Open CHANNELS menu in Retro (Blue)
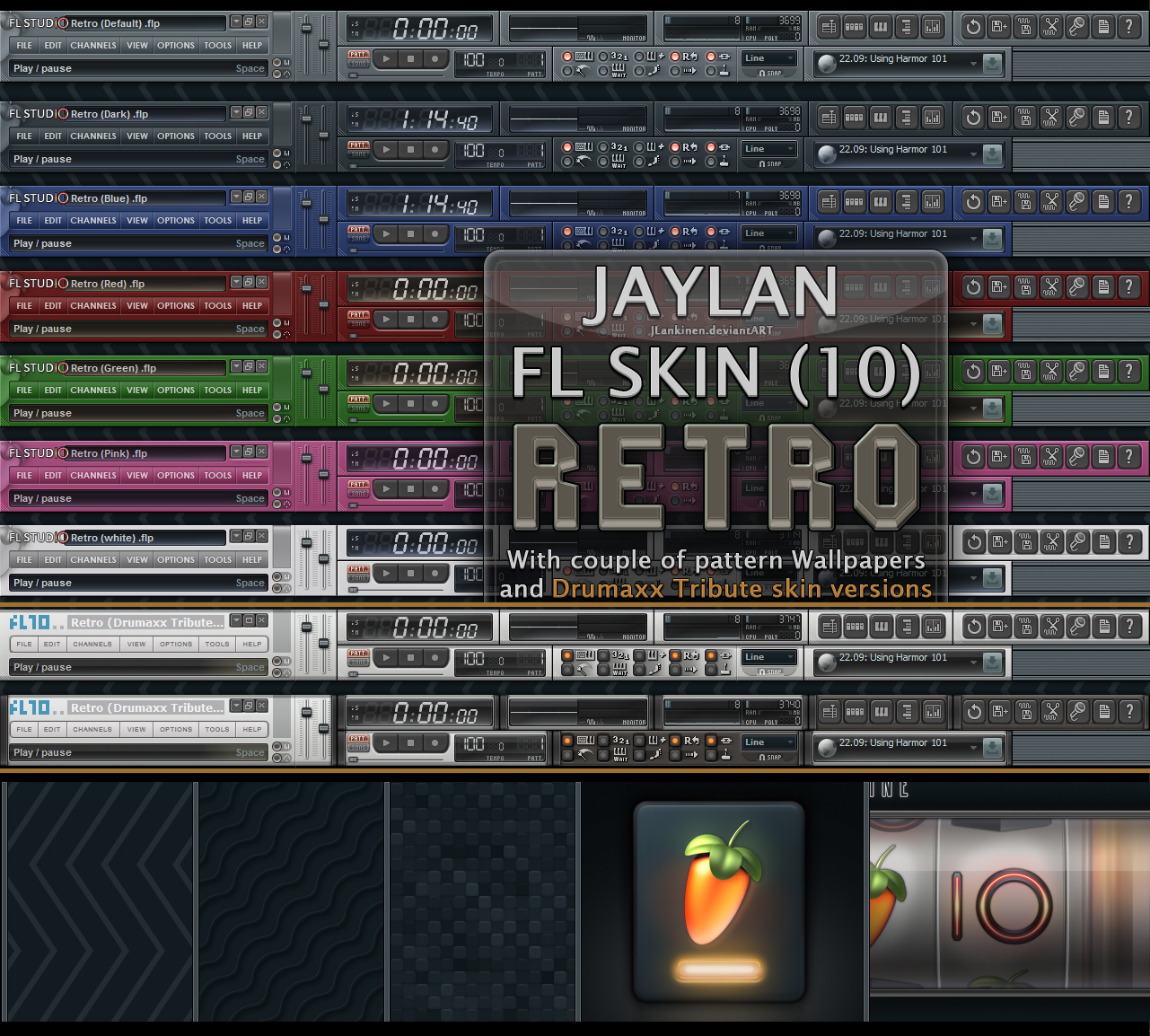Viewport: 1150px width, 1036px height. pos(93,221)
